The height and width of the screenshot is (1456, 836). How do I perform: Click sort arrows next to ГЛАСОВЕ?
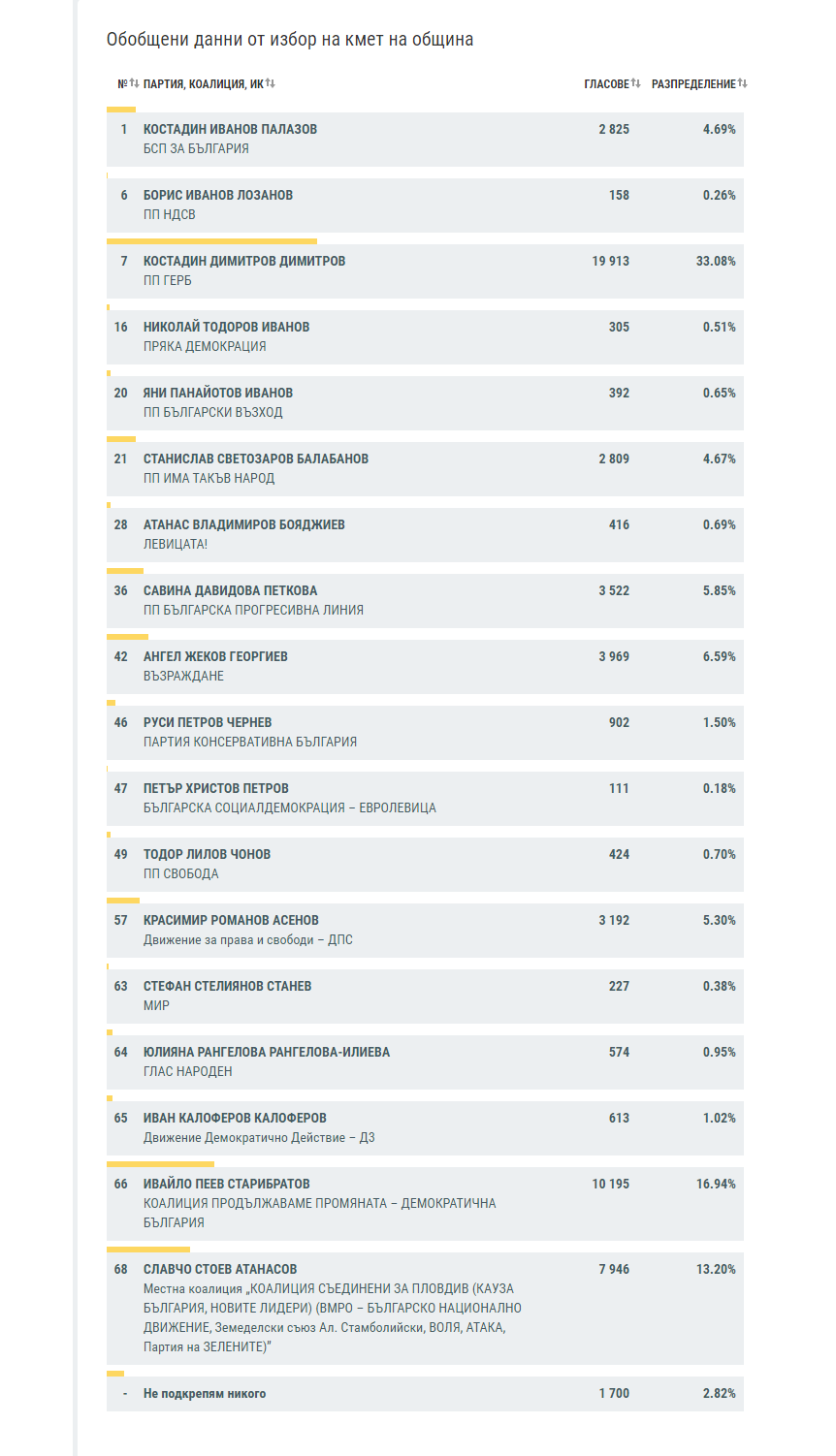pos(636,83)
